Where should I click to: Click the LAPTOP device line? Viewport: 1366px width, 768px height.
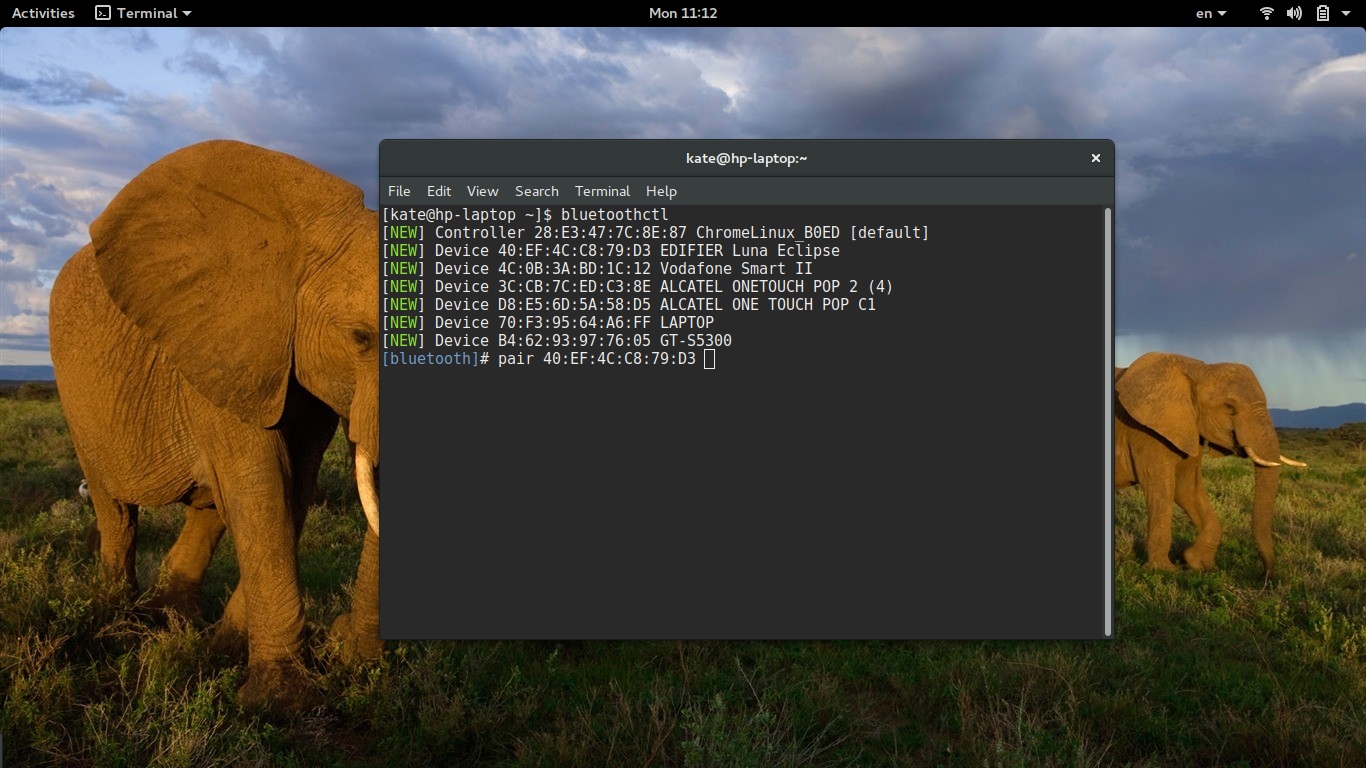click(548, 323)
